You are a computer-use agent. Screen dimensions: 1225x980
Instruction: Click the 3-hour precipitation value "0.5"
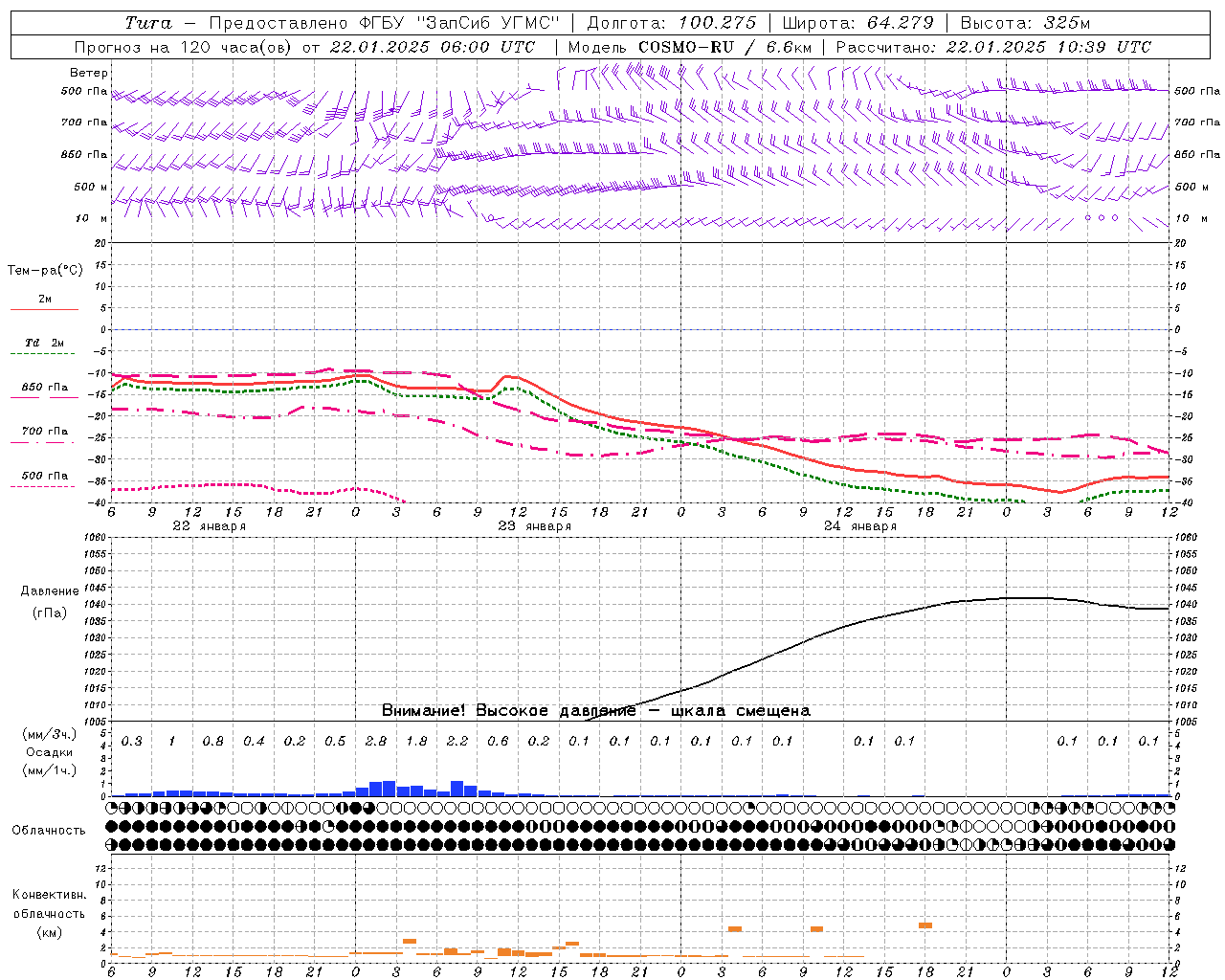335,742
